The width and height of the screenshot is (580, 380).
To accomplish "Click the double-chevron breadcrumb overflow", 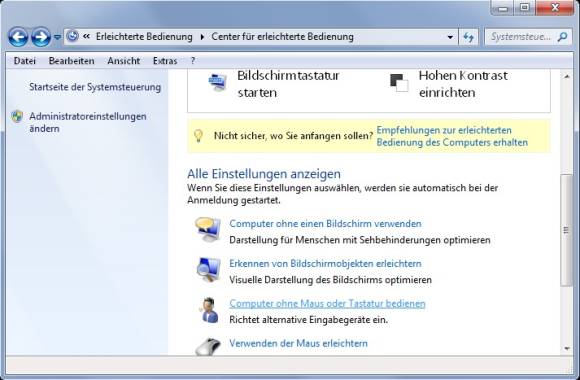I will (x=87, y=36).
